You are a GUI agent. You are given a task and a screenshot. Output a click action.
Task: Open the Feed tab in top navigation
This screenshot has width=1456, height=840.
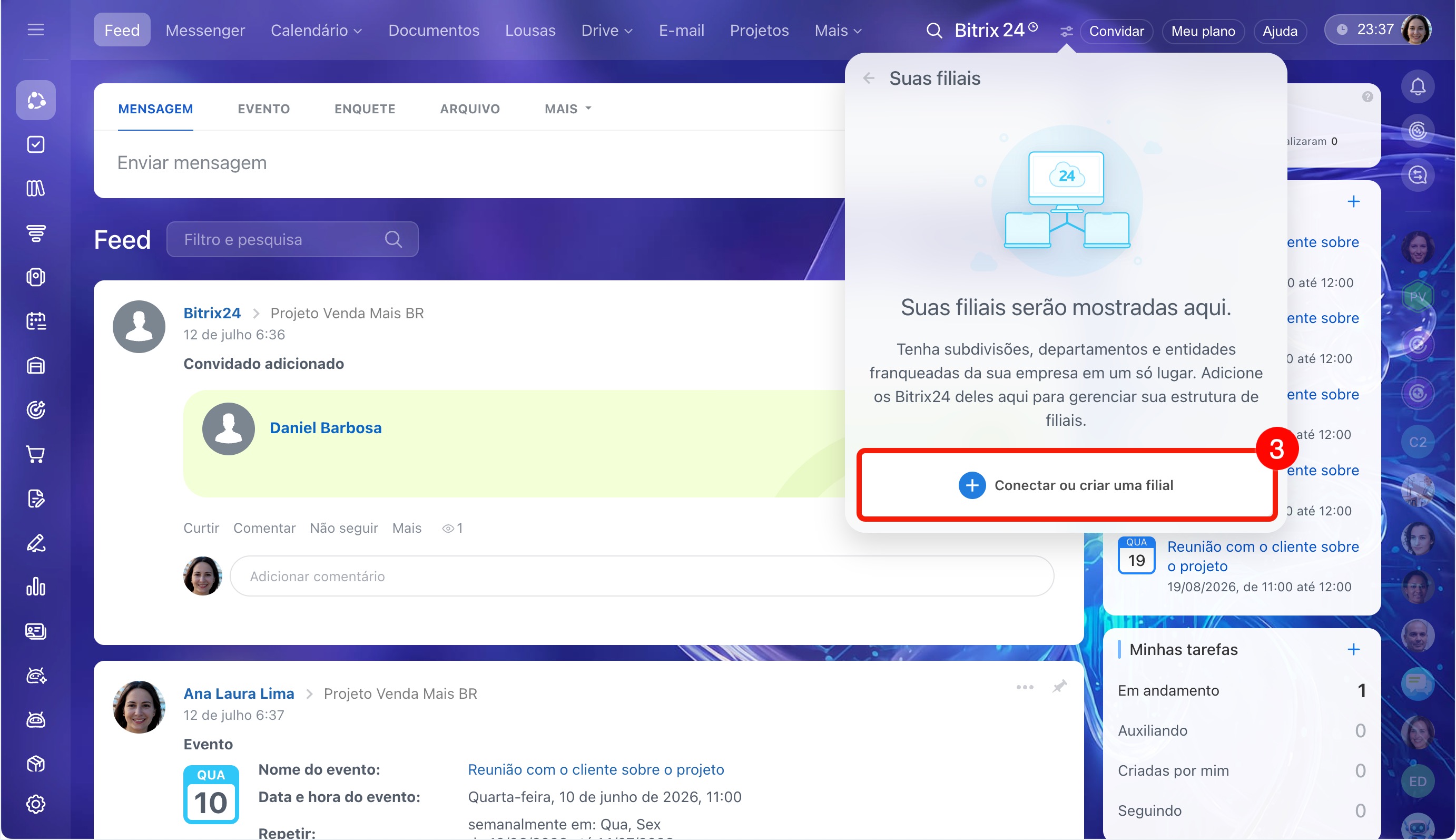tap(122, 30)
